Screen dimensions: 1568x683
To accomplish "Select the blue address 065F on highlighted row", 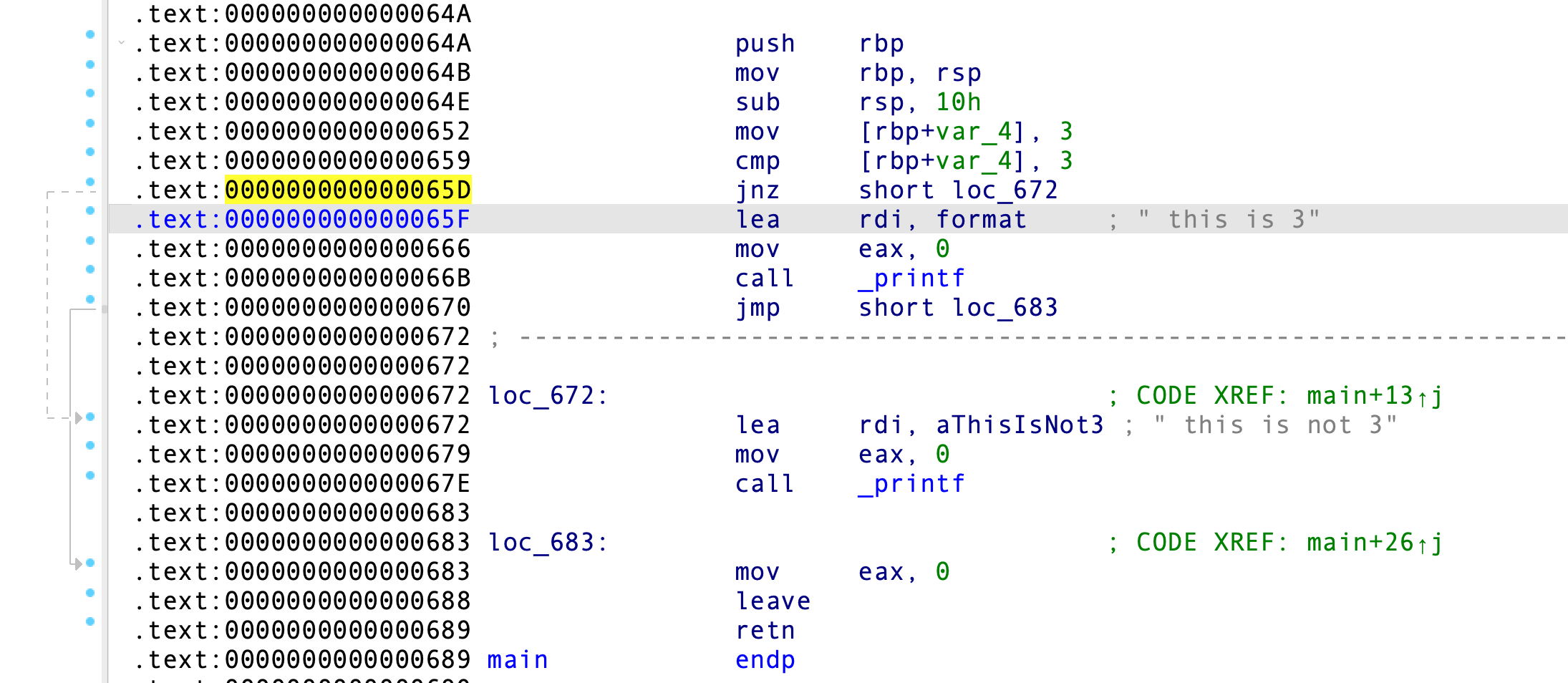I will (x=348, y=220).
